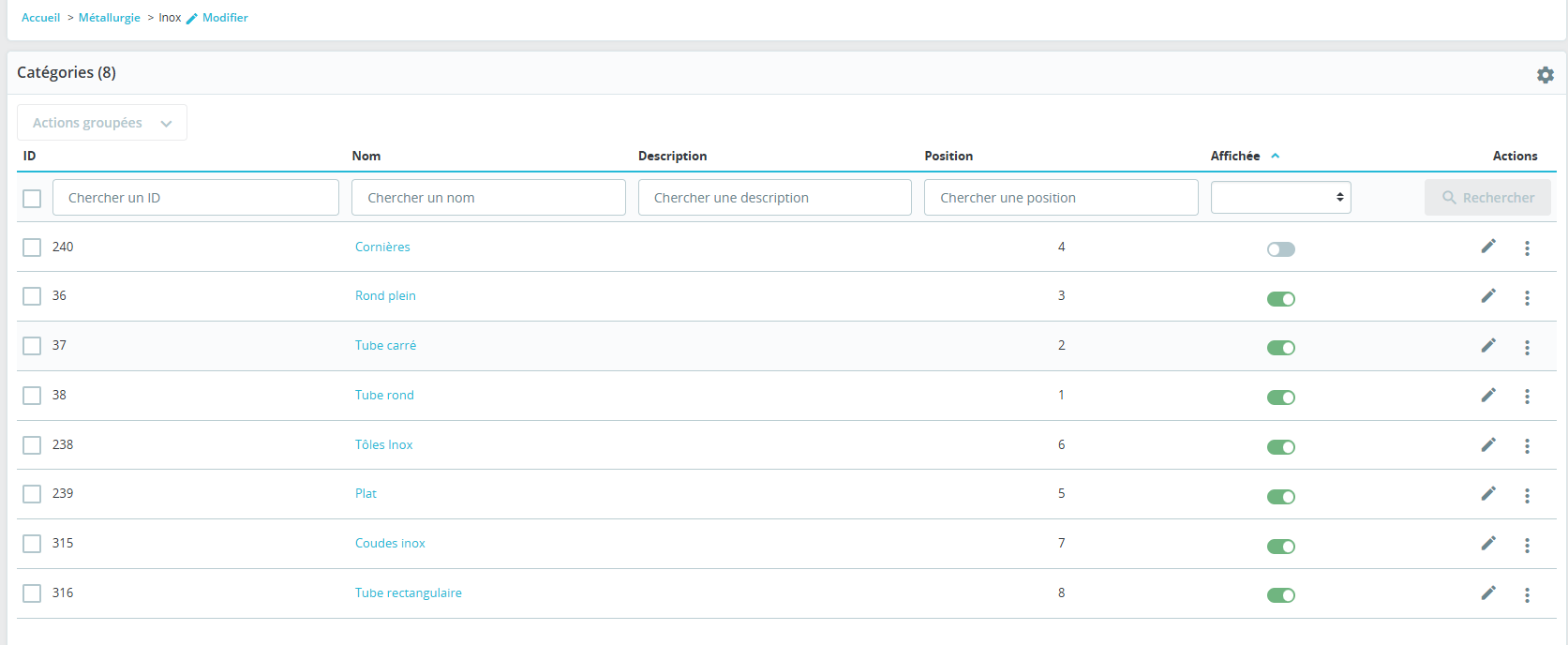Open the Tube rectangulaire category link
This screenshot has width=1568, height=645.
tap(408, 593)
